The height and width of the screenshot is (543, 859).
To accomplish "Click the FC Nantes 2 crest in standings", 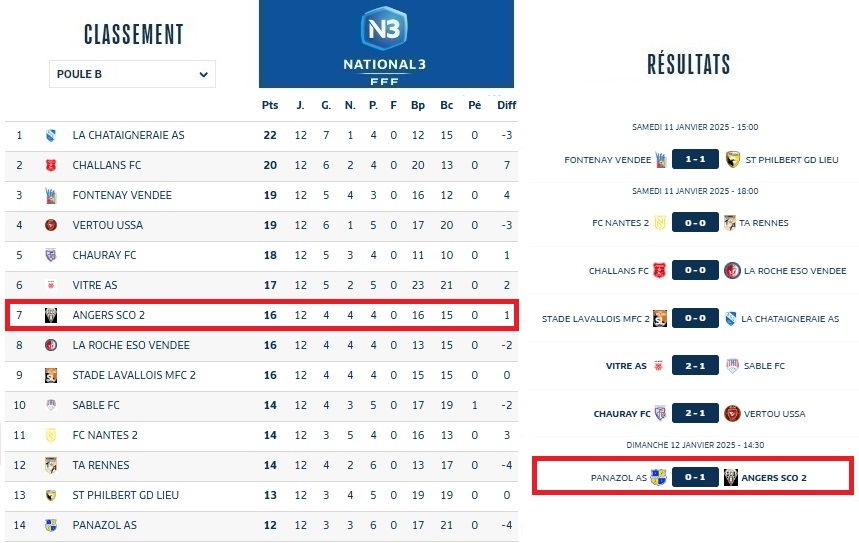I will click(50, 435).
